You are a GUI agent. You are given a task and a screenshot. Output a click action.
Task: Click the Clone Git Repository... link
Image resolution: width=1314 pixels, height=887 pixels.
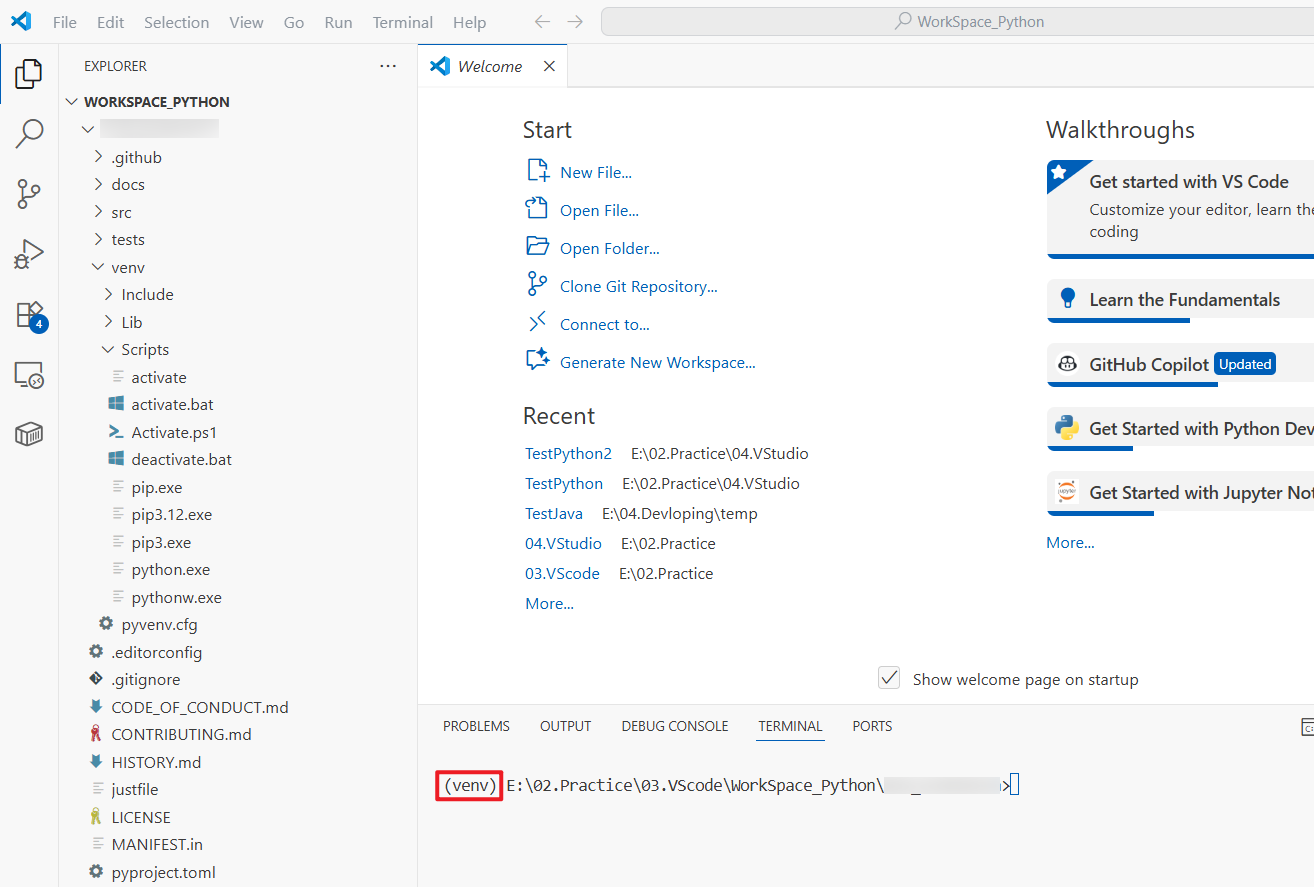point(639,286)
